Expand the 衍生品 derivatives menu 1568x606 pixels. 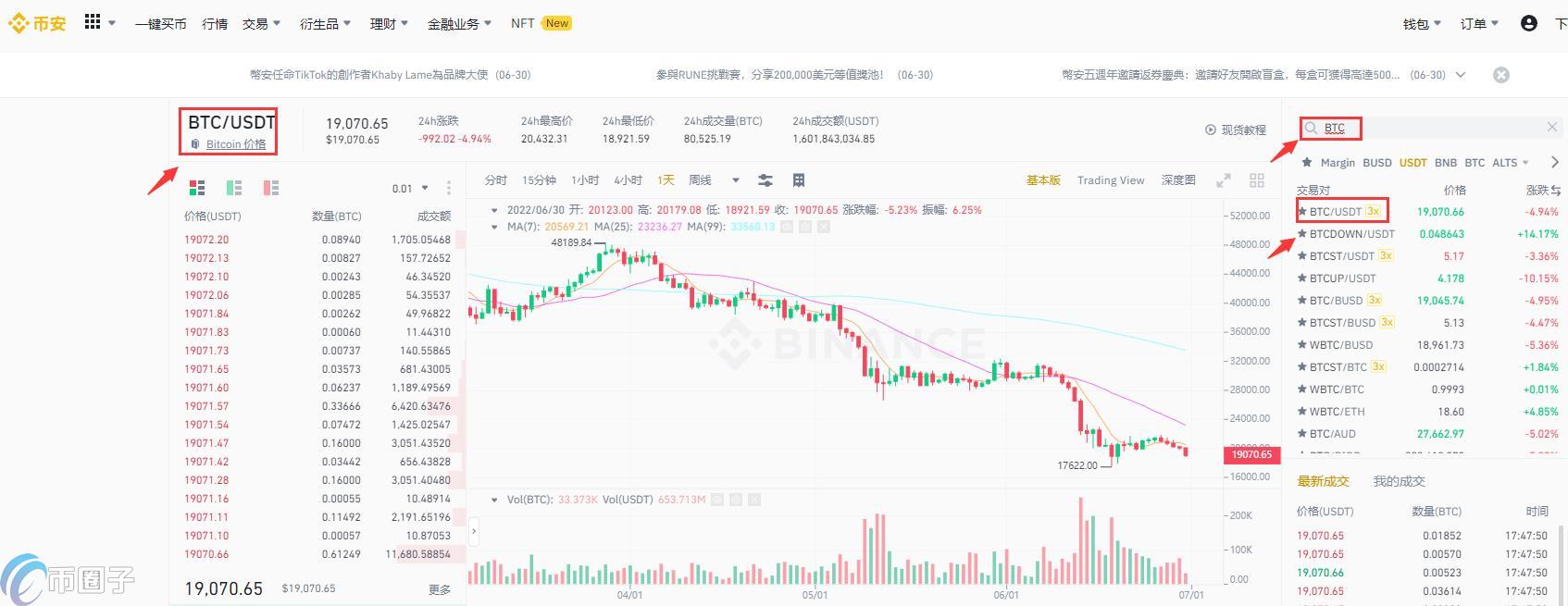click(x=325, y=24)
